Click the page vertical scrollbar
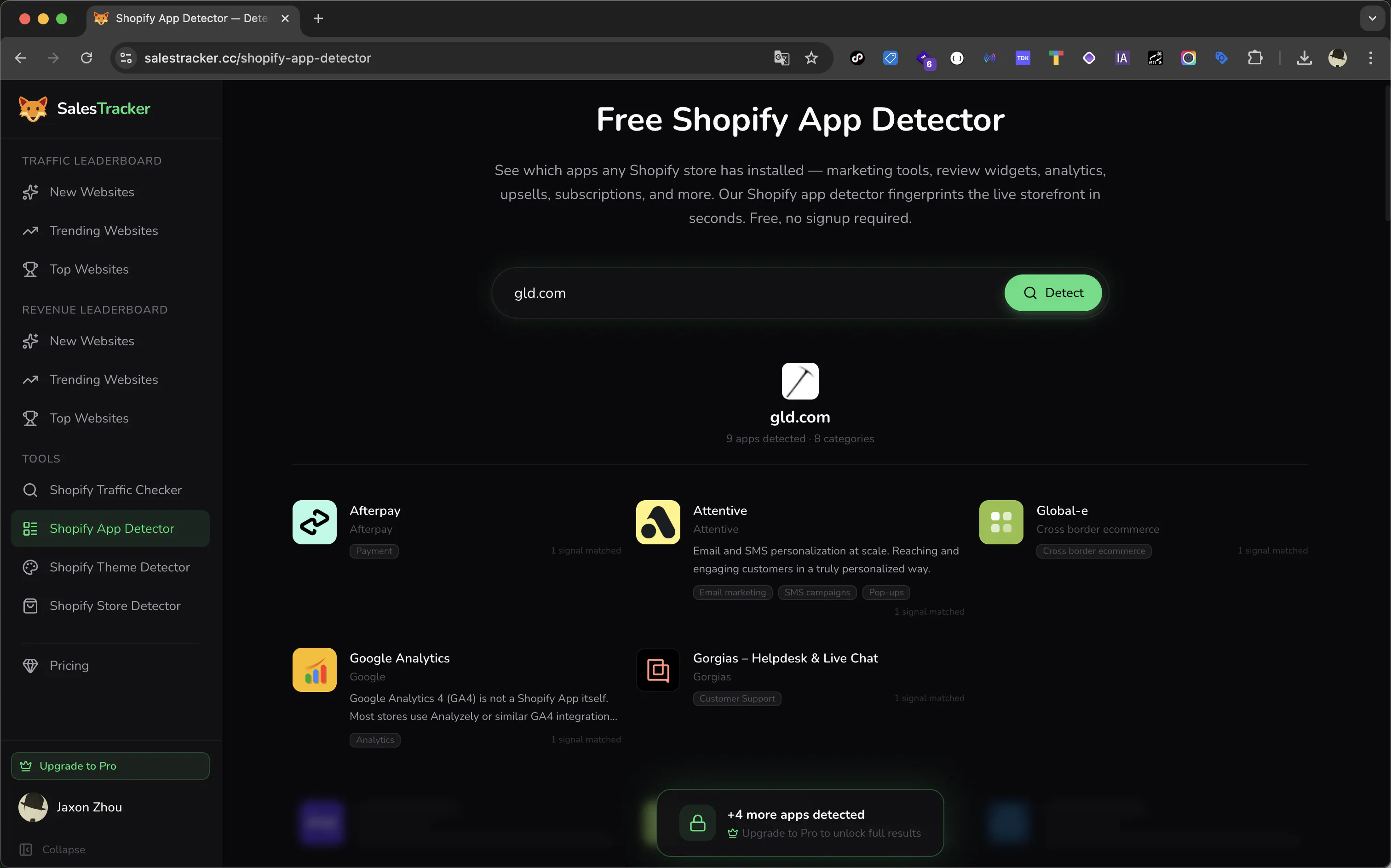Screen dimensions: 1391x868 click(x=1387, y=152)
